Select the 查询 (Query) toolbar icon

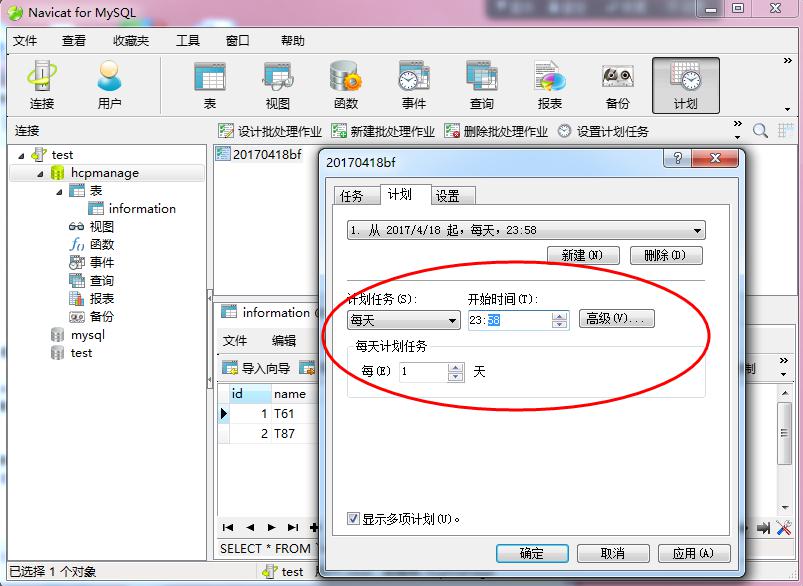coord(482,85)
